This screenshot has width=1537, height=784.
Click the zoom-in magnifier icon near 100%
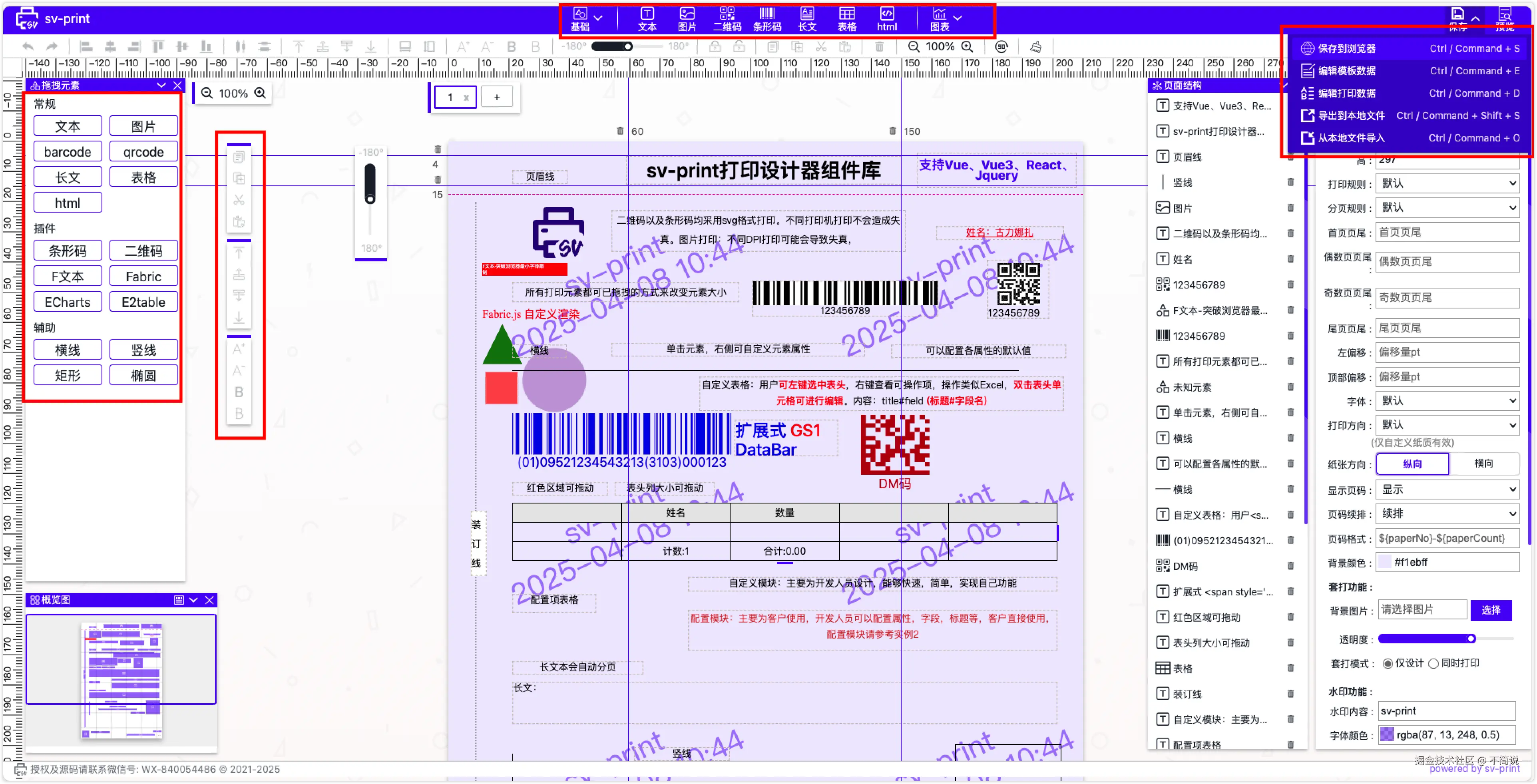pos(968,46)
